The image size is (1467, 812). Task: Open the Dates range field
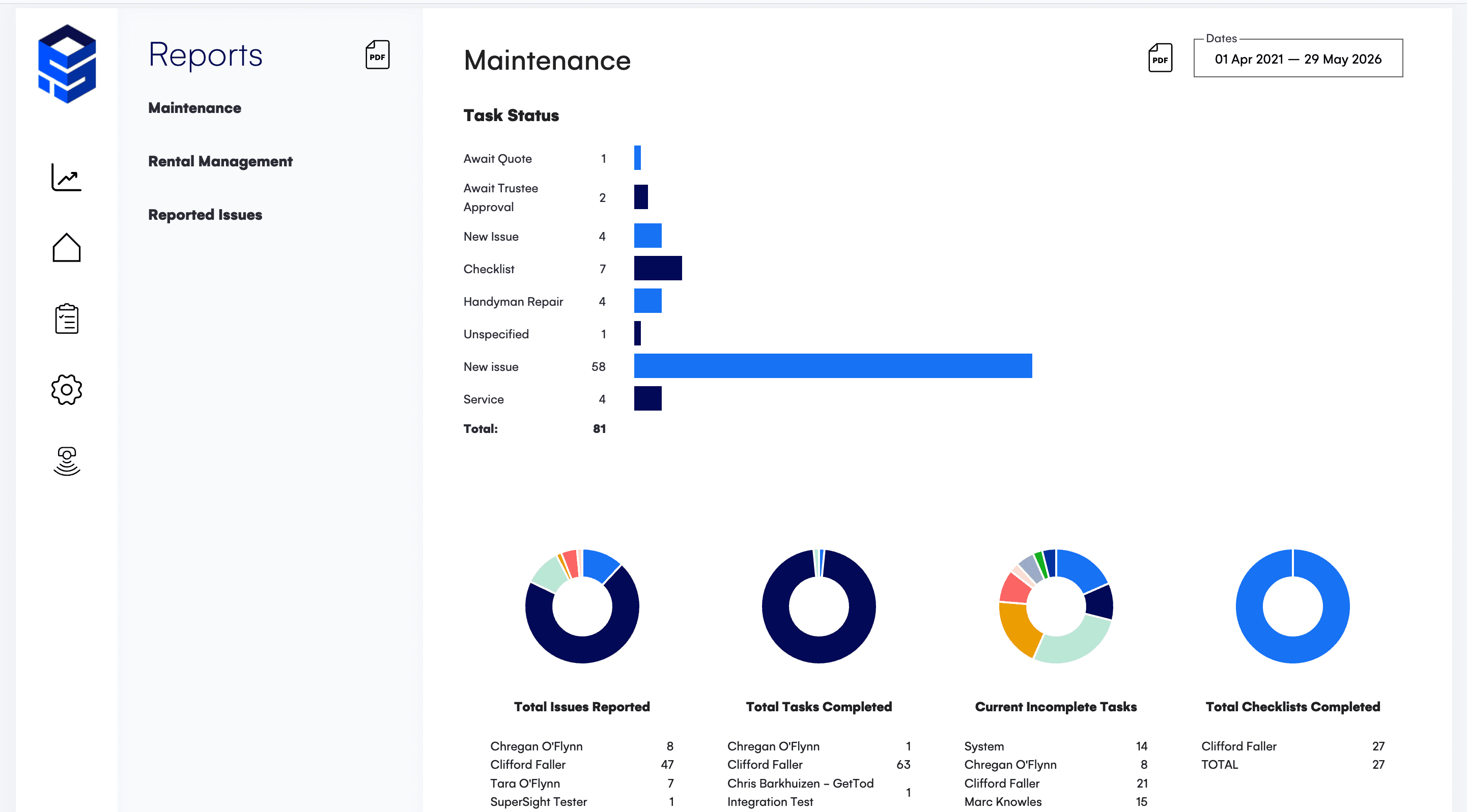1298,59
